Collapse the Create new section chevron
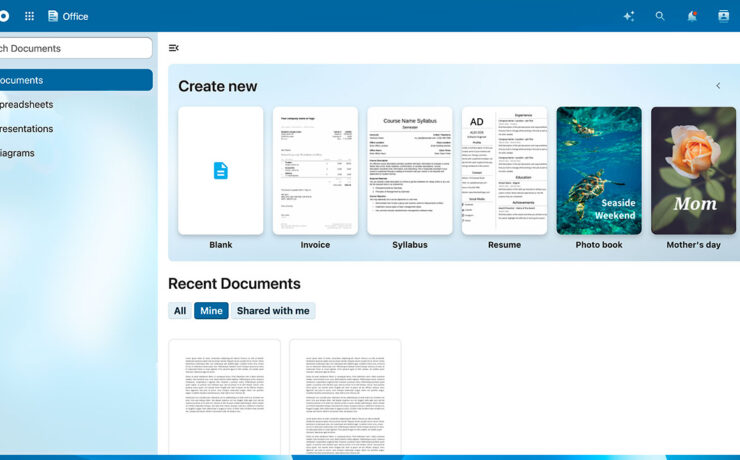The width and height of the screenshot is (740, 460). click(718, 86)
